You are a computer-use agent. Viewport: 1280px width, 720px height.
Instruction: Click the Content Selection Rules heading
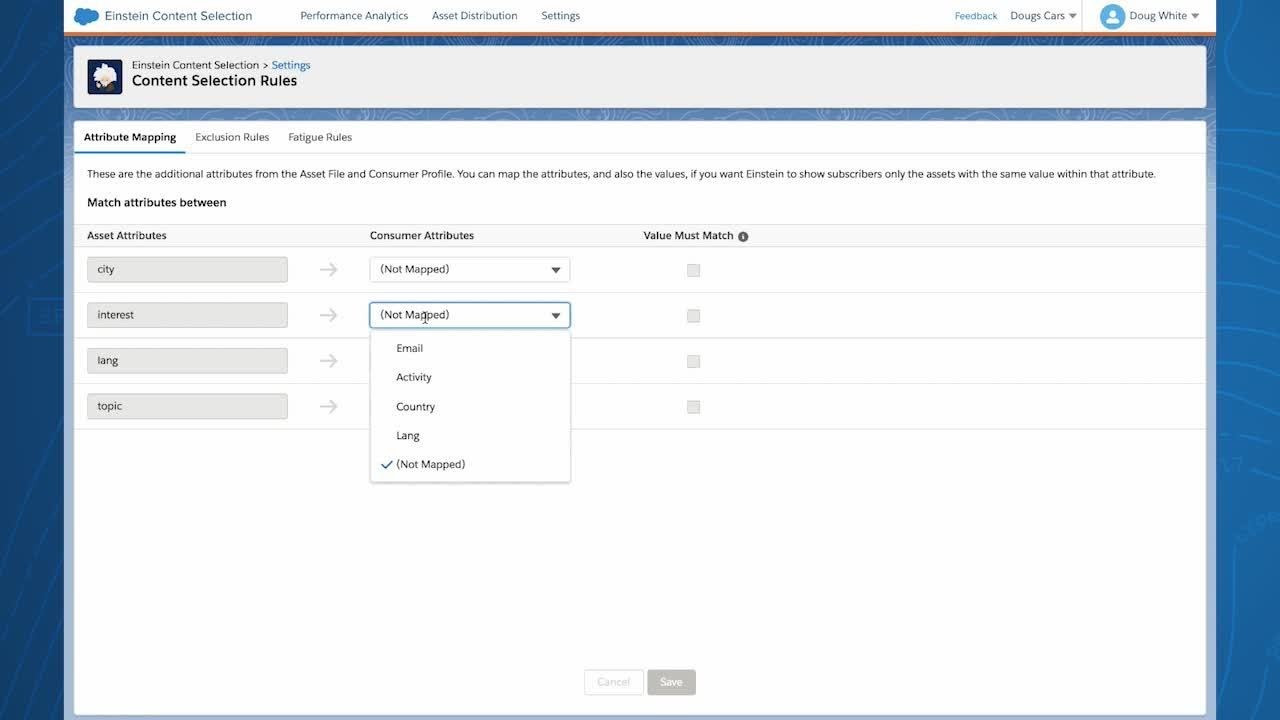coord(214,81)
